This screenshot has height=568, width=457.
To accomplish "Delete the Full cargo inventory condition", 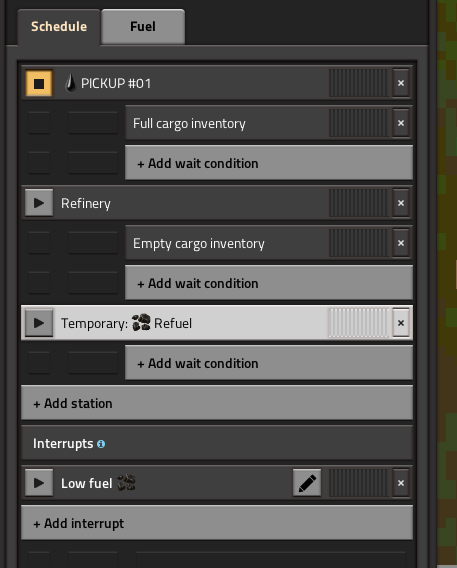I will point(401,123).
